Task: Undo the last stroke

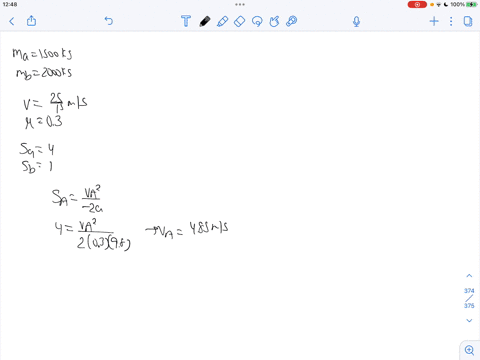Action: 109,21
